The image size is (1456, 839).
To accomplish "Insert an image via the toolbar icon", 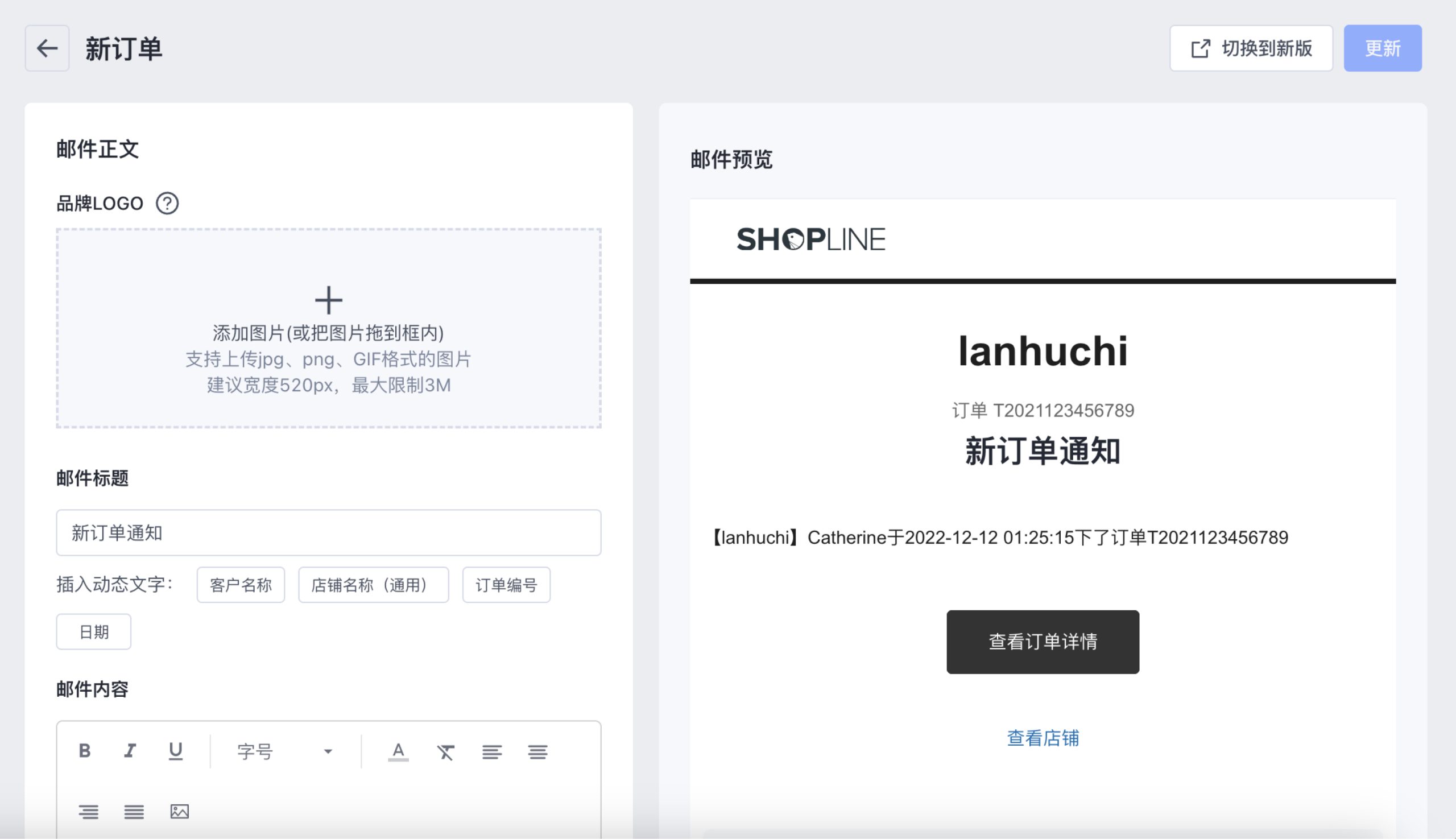I will [x=179, y=811].
